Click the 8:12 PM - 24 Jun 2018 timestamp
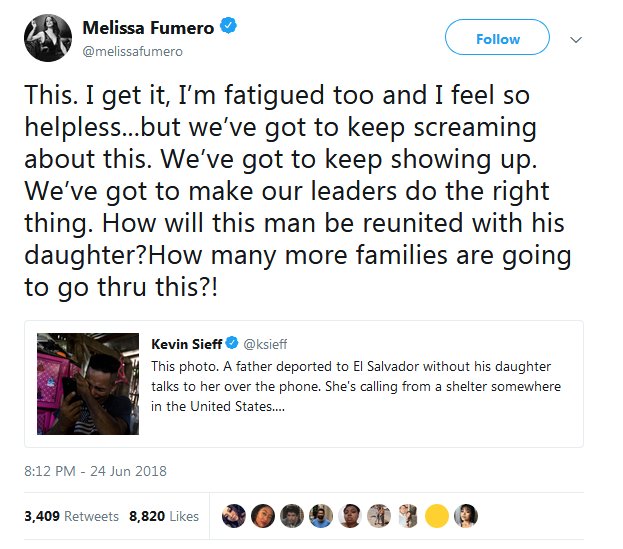623x549 pixels. click(x=95, y=471)
